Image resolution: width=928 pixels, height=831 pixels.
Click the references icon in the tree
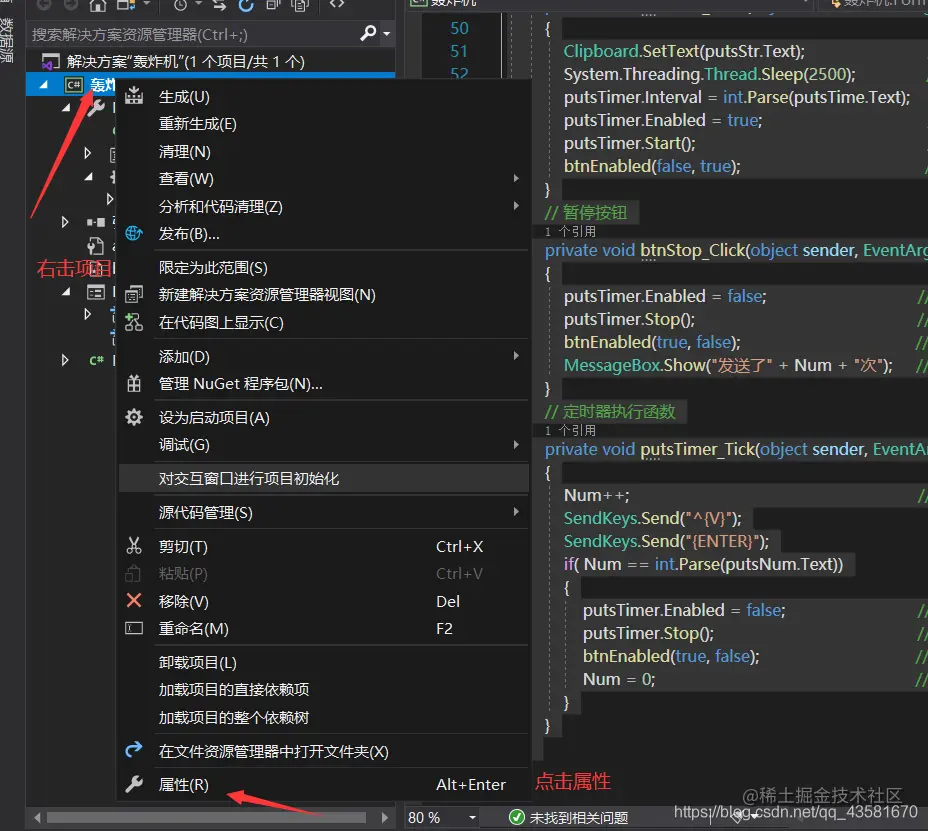coord(96,223)
